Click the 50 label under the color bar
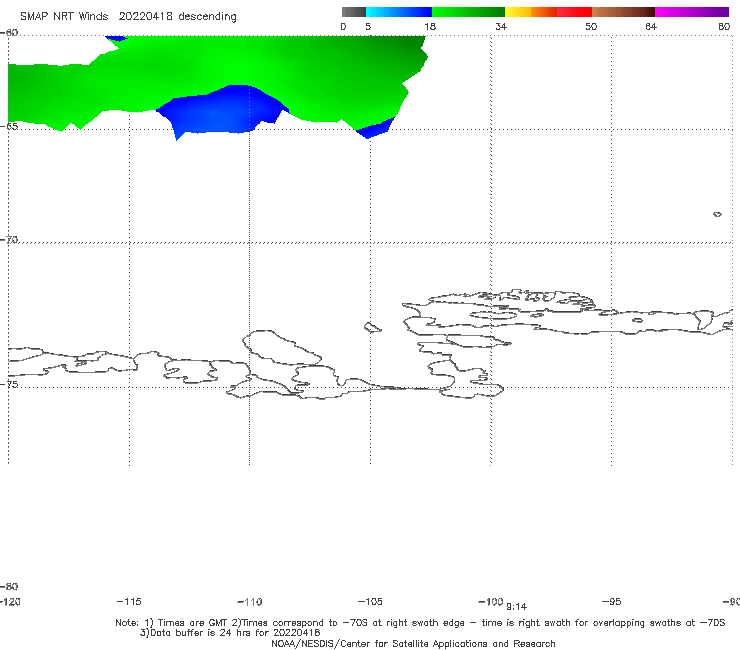Viewport: 740px width, 650px height. [x=591, y=26]
